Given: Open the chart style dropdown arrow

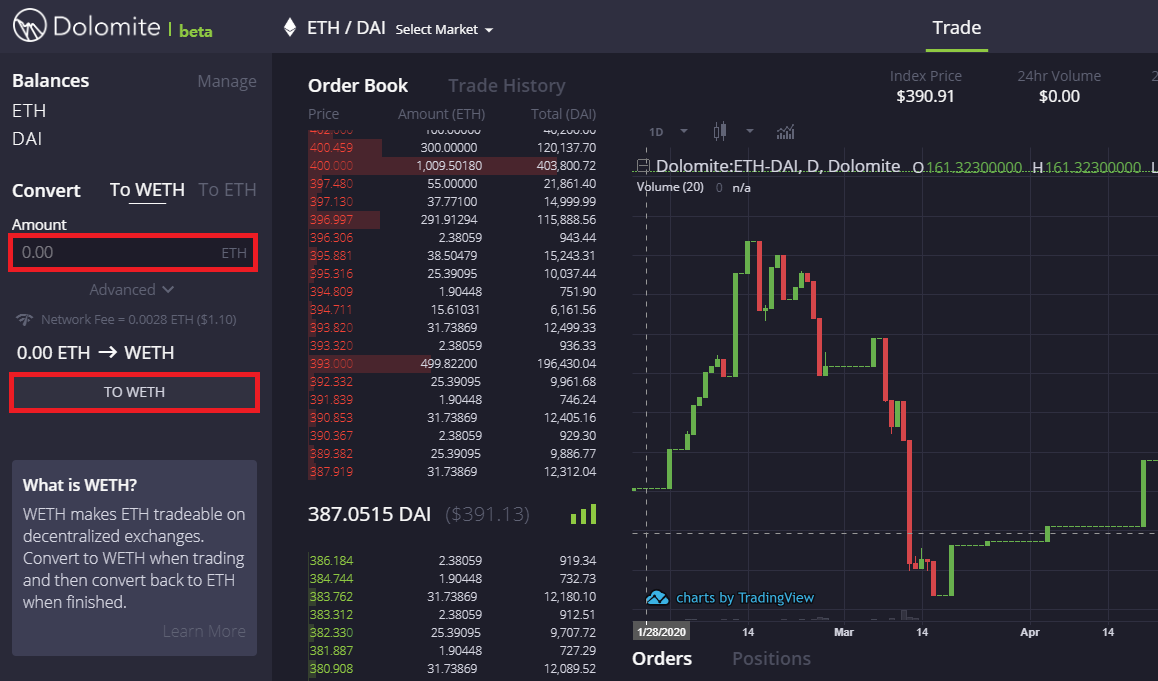Looking at the screenshot, I should [x=750, y=131].
